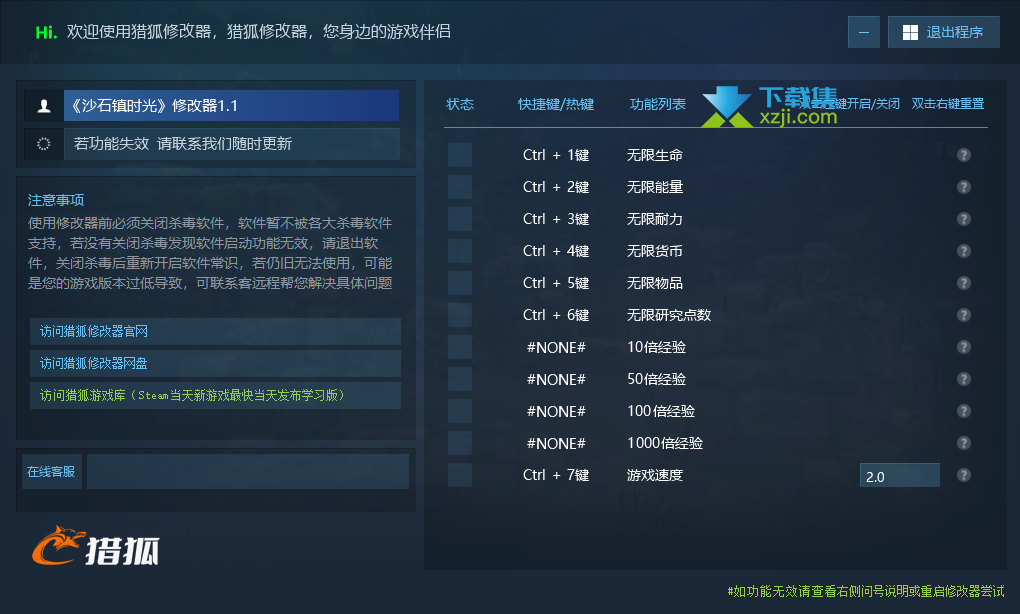
Task: Click the Ctrl + 2键 hotkey text
Action: [556, 187]
